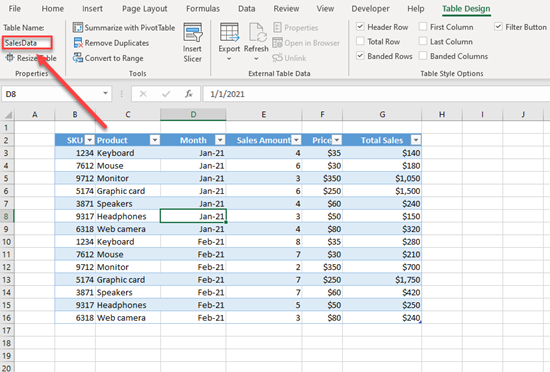Switch to the Developer tab

(x=370, y=8)
